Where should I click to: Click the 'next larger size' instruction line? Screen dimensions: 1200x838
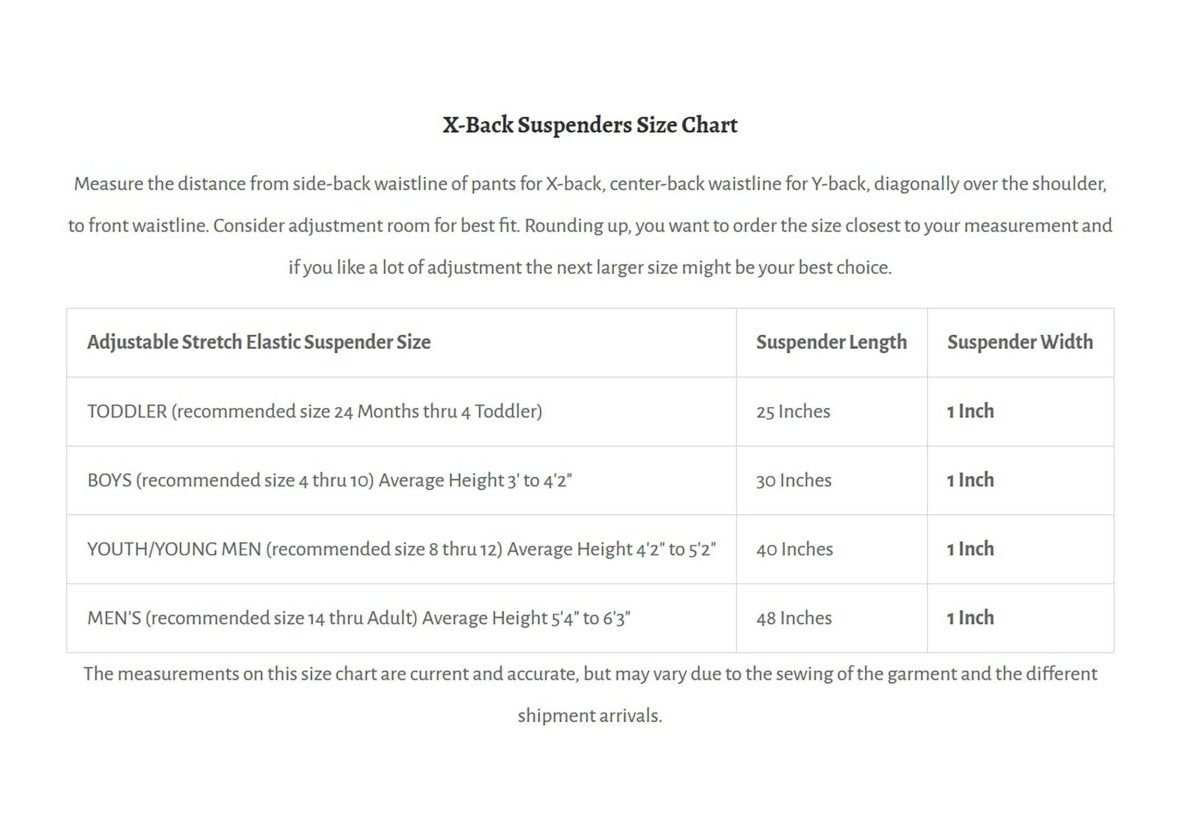click(590, 268)
